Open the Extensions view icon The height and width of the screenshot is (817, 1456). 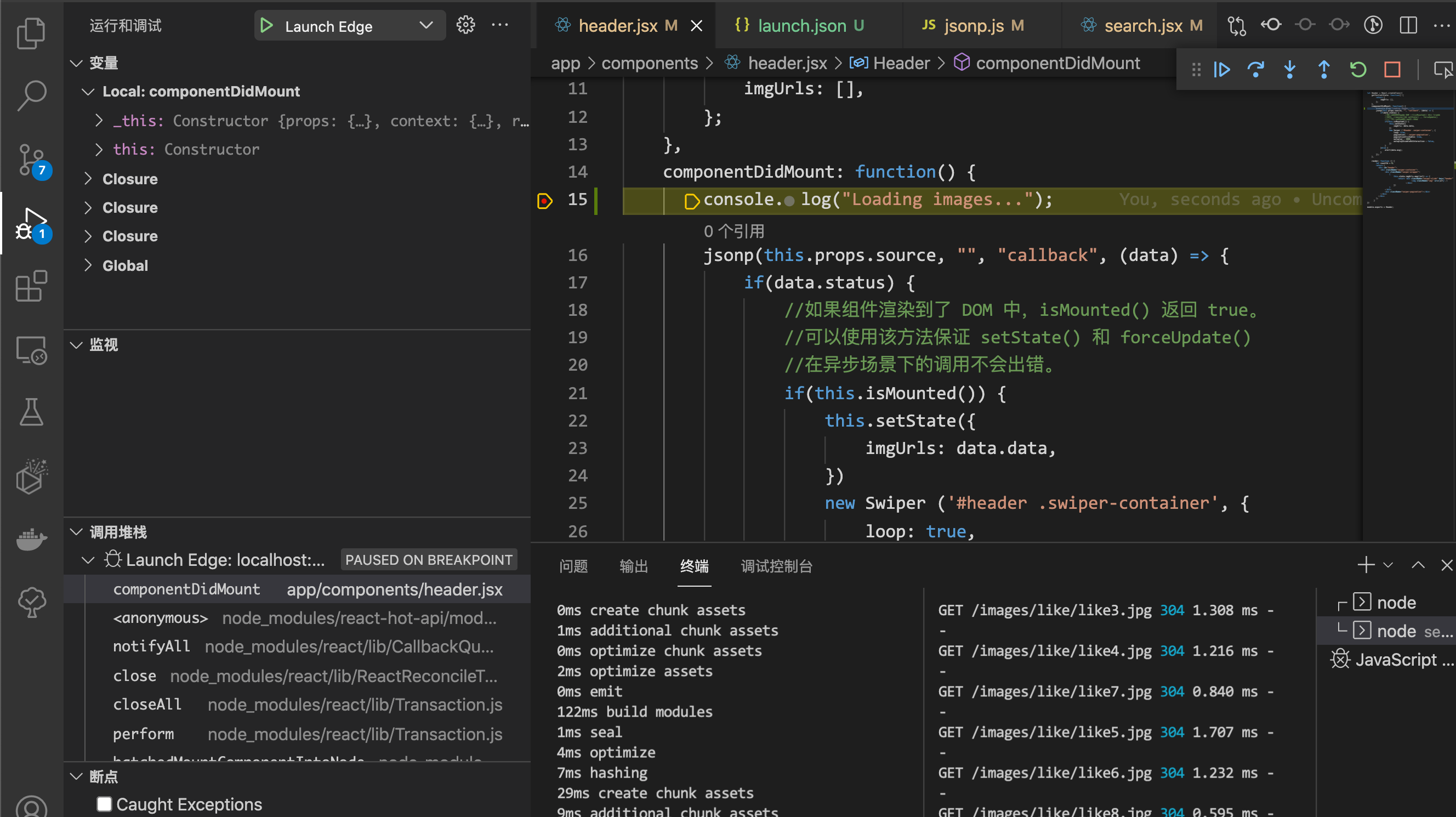[x=31, y=286]
